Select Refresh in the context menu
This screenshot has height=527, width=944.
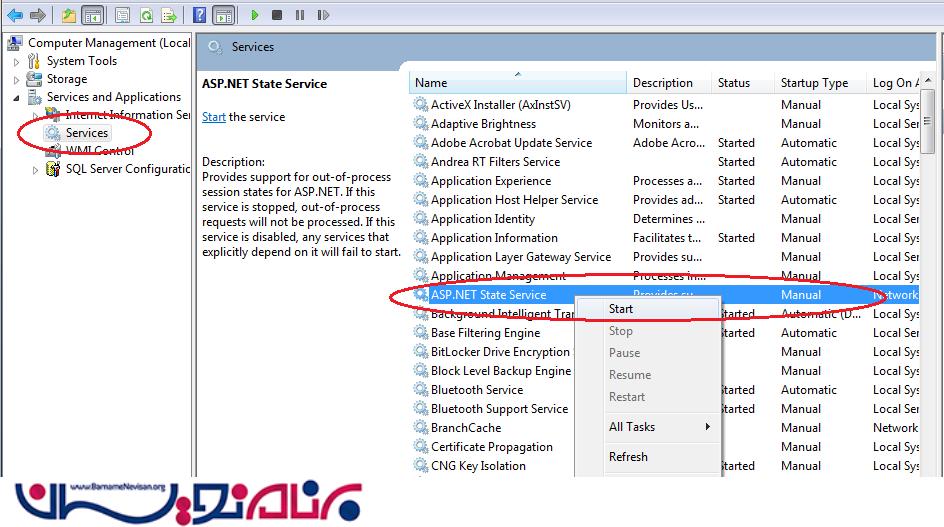[628, 457]
